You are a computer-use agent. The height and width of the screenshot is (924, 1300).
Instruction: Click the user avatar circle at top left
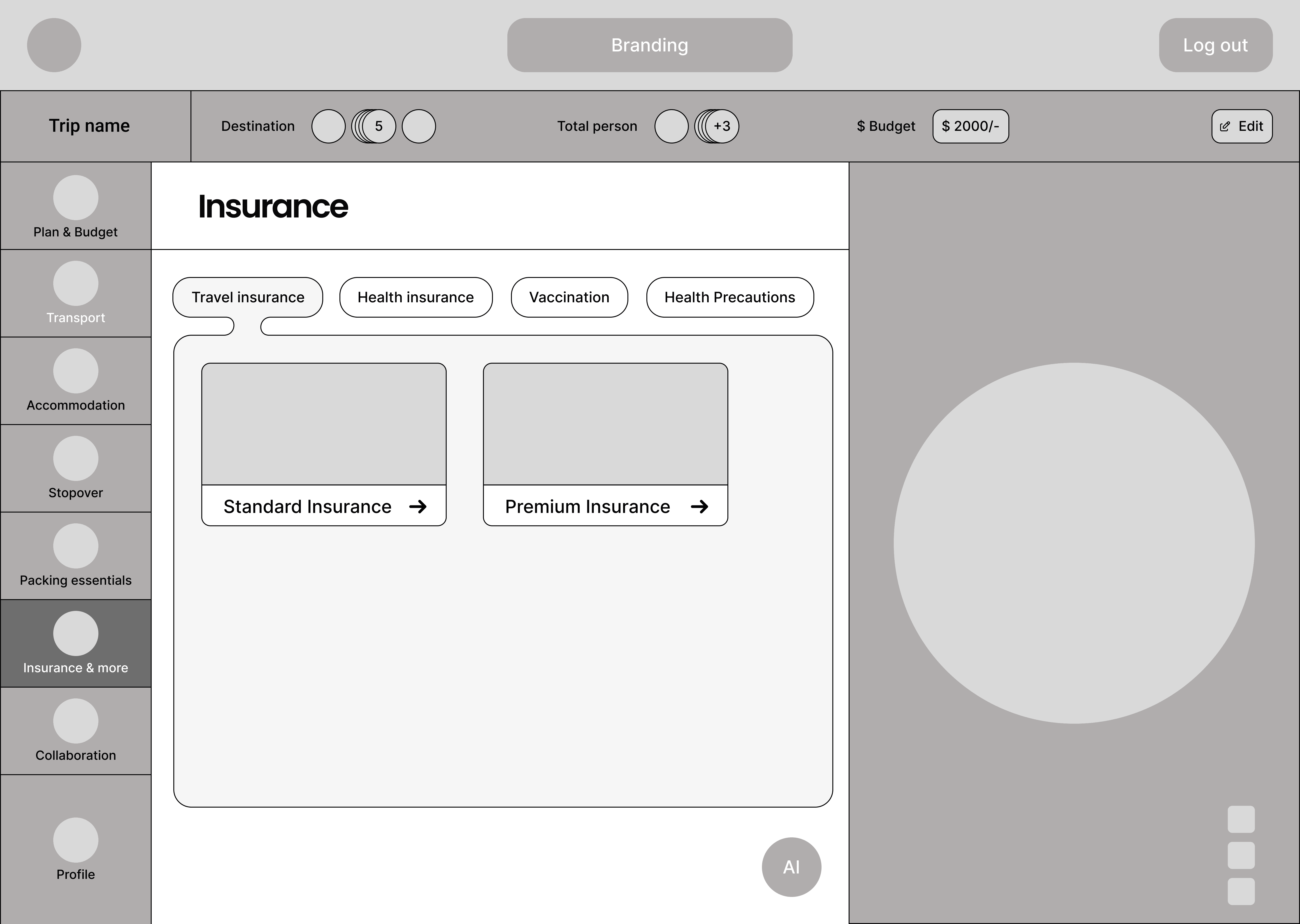coord(54,45)
